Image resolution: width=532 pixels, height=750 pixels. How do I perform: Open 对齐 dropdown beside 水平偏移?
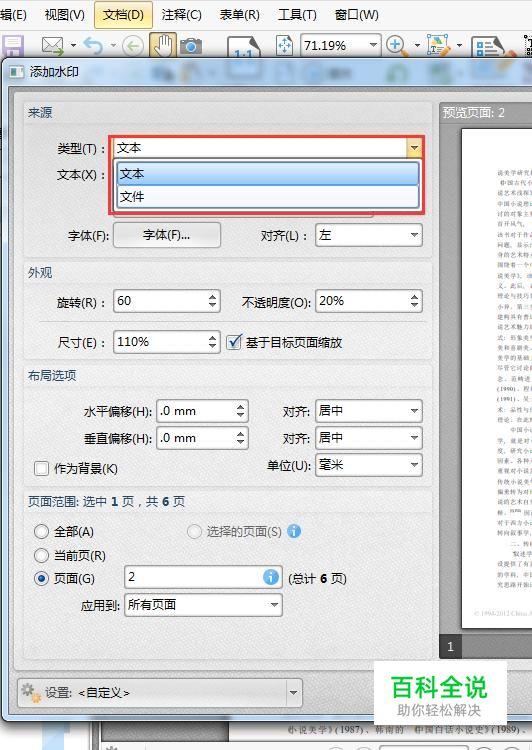(368, 411)
